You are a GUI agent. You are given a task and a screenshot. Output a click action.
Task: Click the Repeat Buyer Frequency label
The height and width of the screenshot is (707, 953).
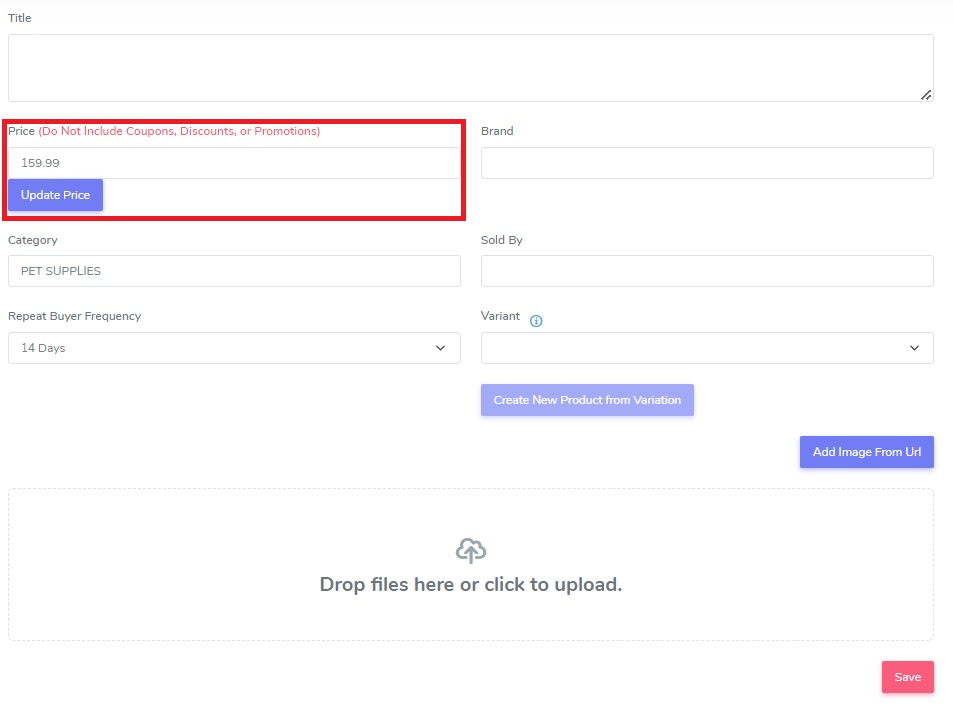pos(74,316)
